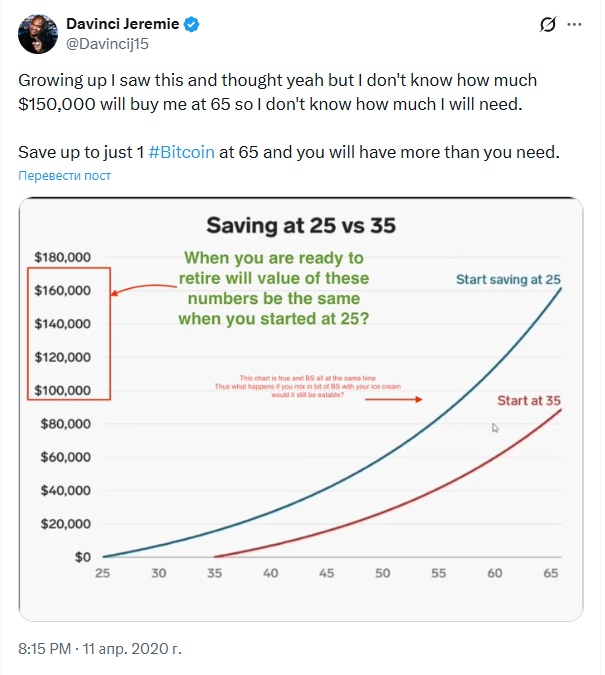Click the chart title Saving at 25 vs 35
This screenshot has width=605, height=675.
point(300,225)
